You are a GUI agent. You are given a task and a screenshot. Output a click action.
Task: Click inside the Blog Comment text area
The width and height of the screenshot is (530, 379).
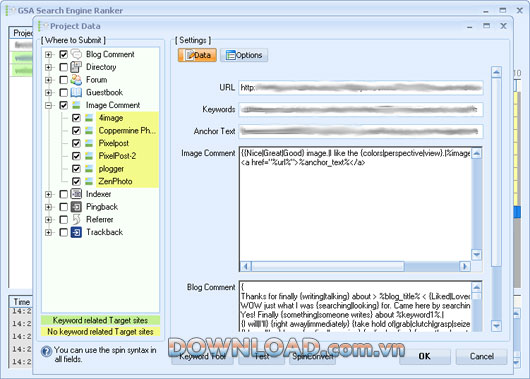click(355, 306)
